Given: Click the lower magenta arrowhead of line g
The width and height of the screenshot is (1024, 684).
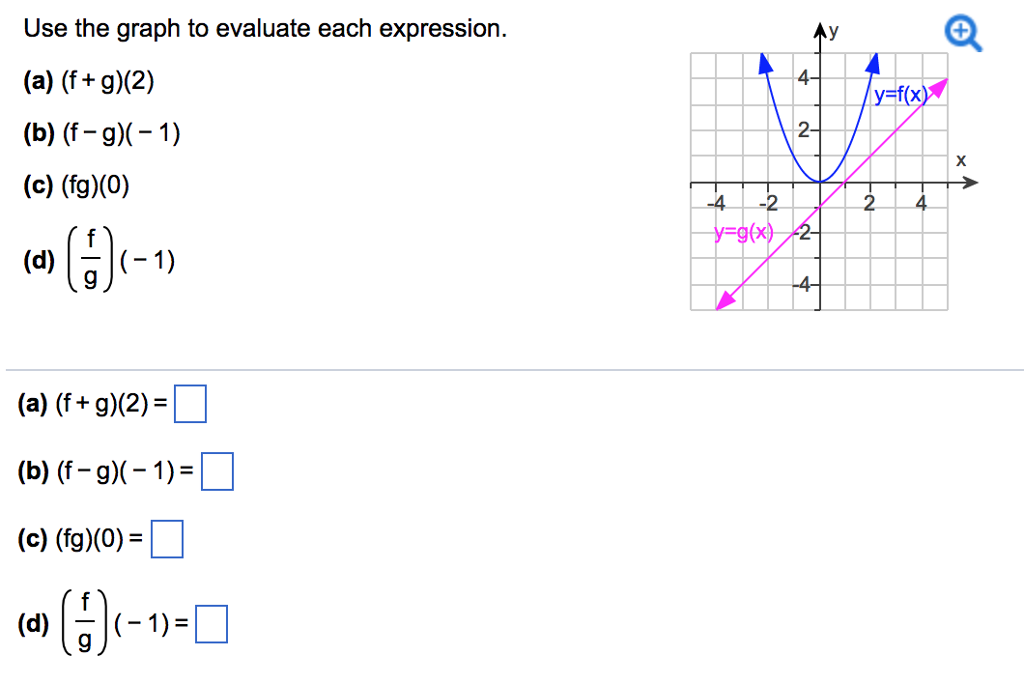Looking at the screenshot, I should pos(726,300).
